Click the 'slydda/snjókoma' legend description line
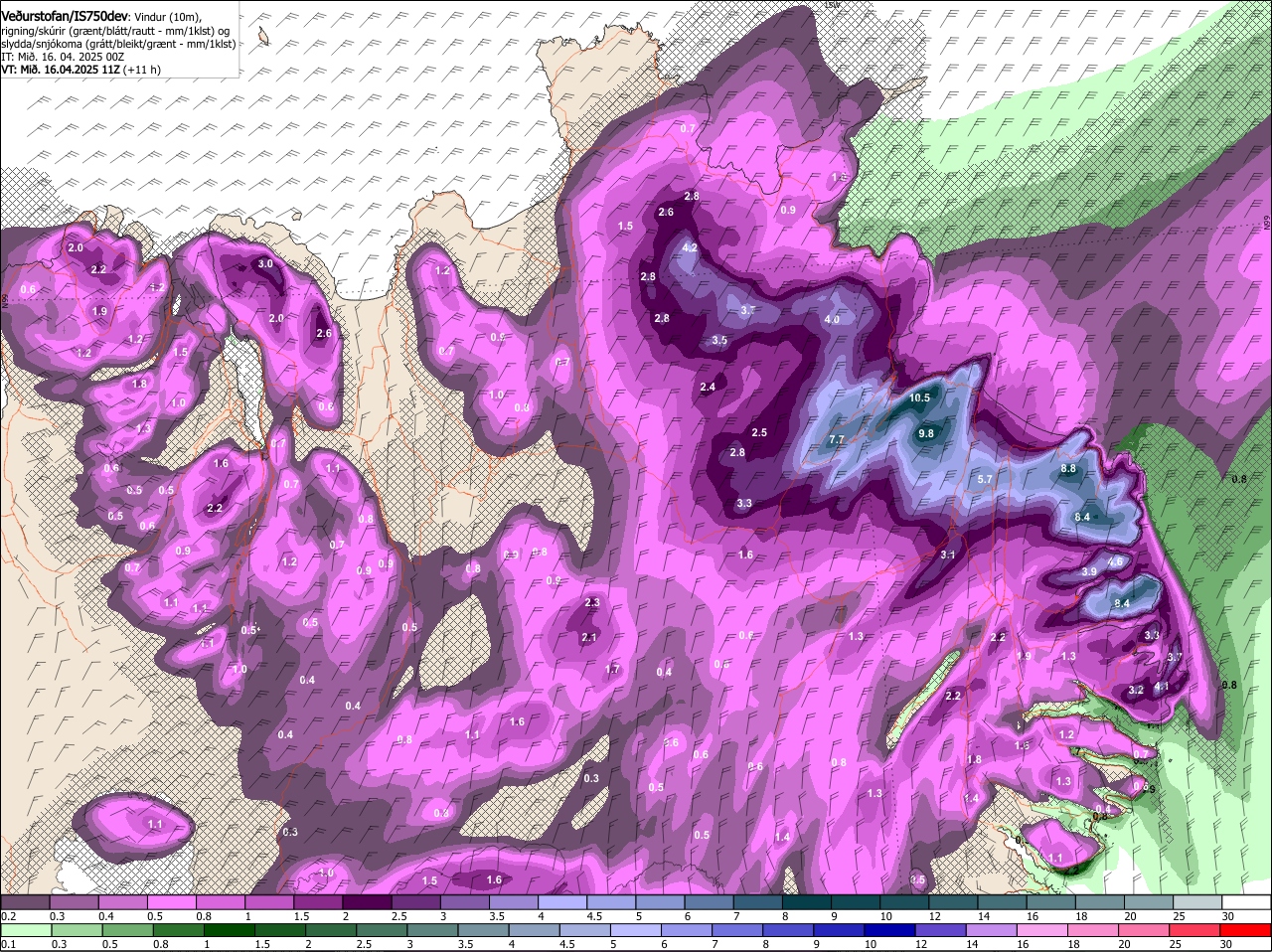 point(117,44)
